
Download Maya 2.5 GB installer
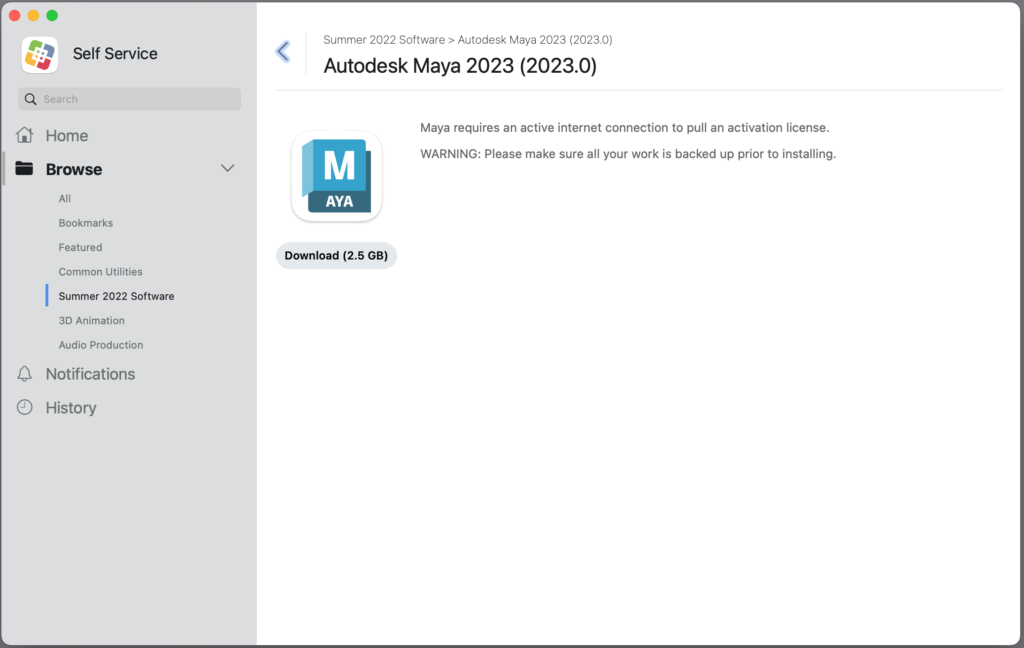[x=336, y=255]
